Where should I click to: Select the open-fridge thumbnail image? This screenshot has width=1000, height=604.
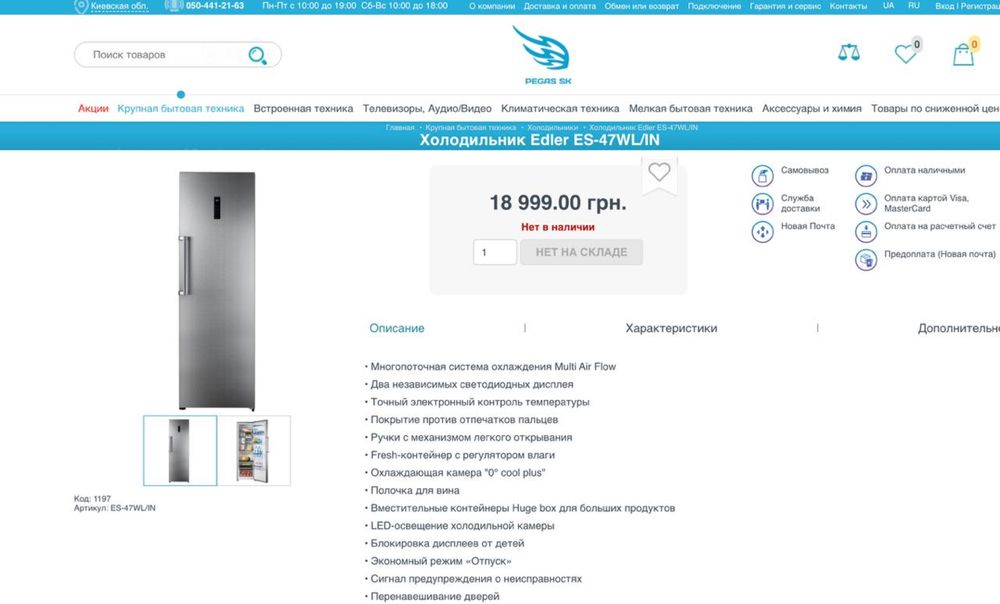tap(254, 450)
